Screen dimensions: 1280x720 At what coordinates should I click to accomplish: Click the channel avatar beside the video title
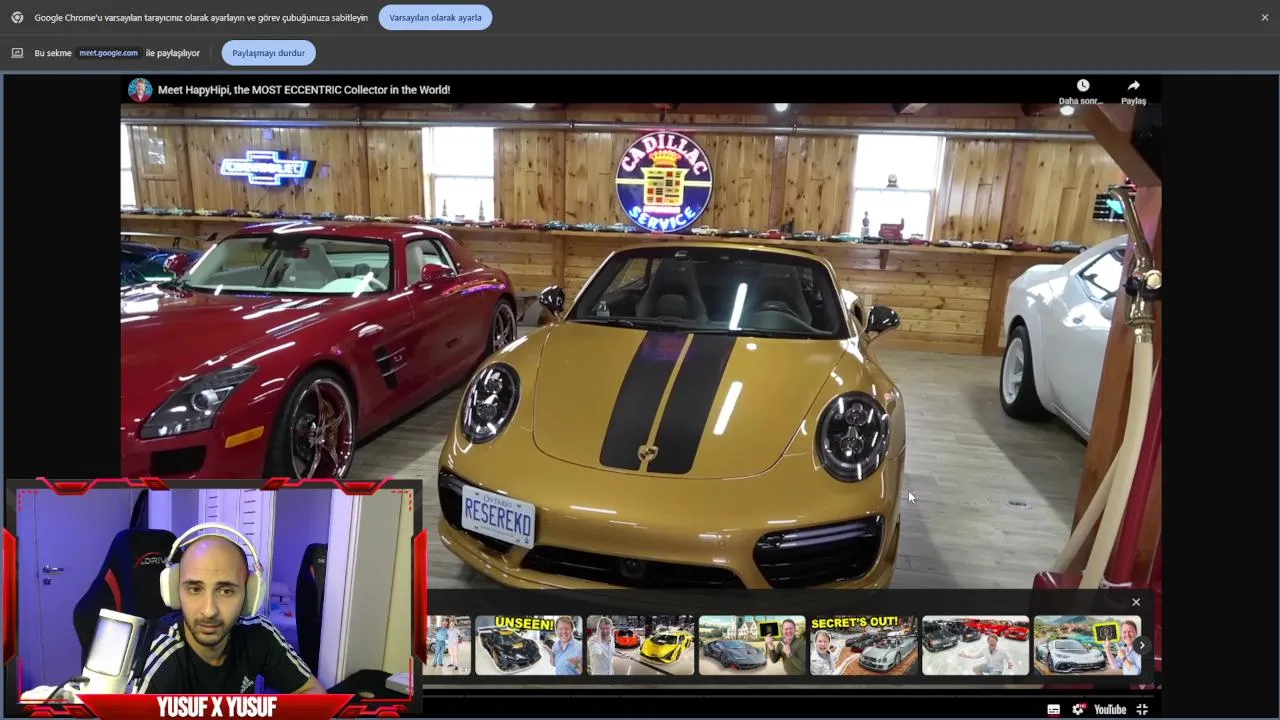tap(140, 90)
